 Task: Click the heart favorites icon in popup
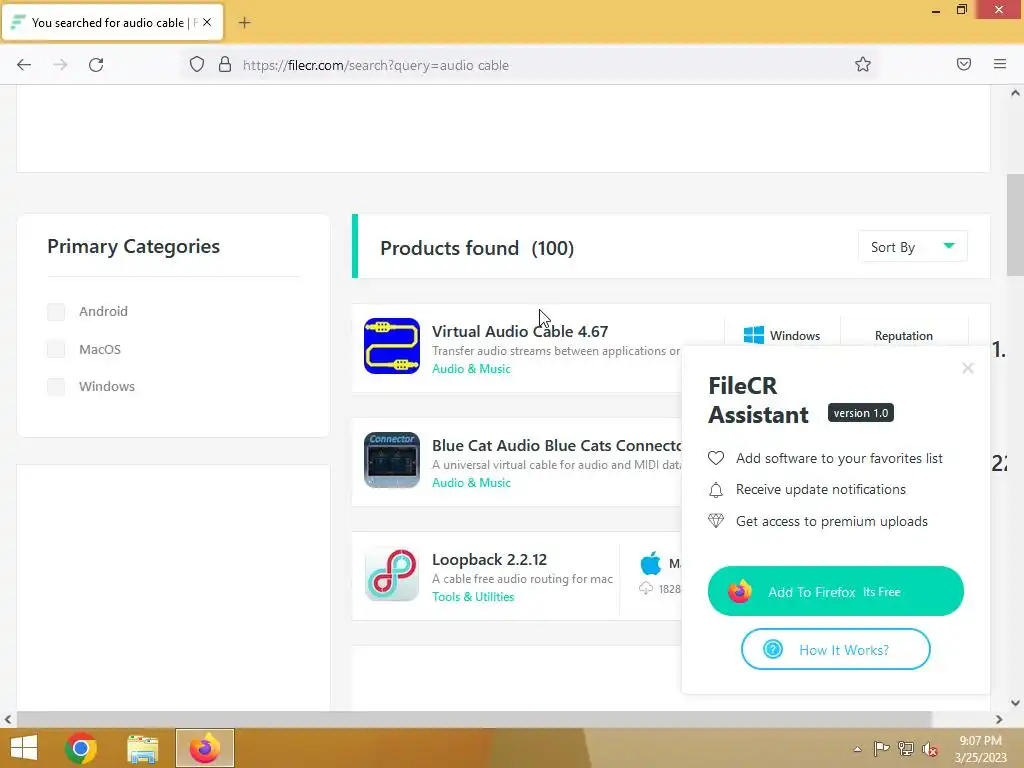click(x=716, y=458)
